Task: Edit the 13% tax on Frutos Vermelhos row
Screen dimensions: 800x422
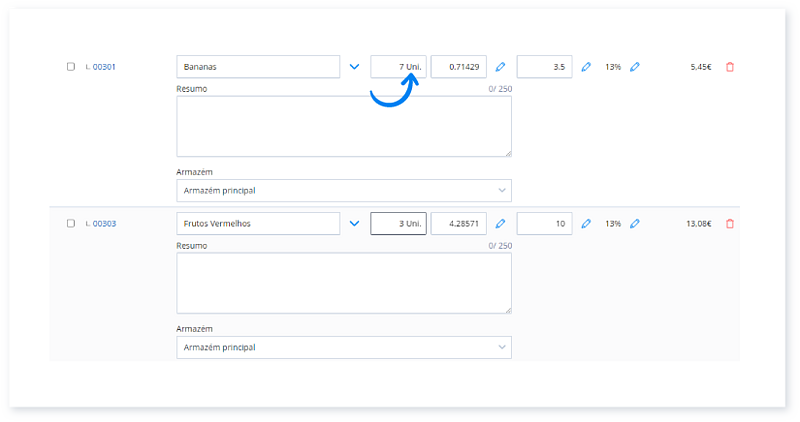Action: point(635,224)
